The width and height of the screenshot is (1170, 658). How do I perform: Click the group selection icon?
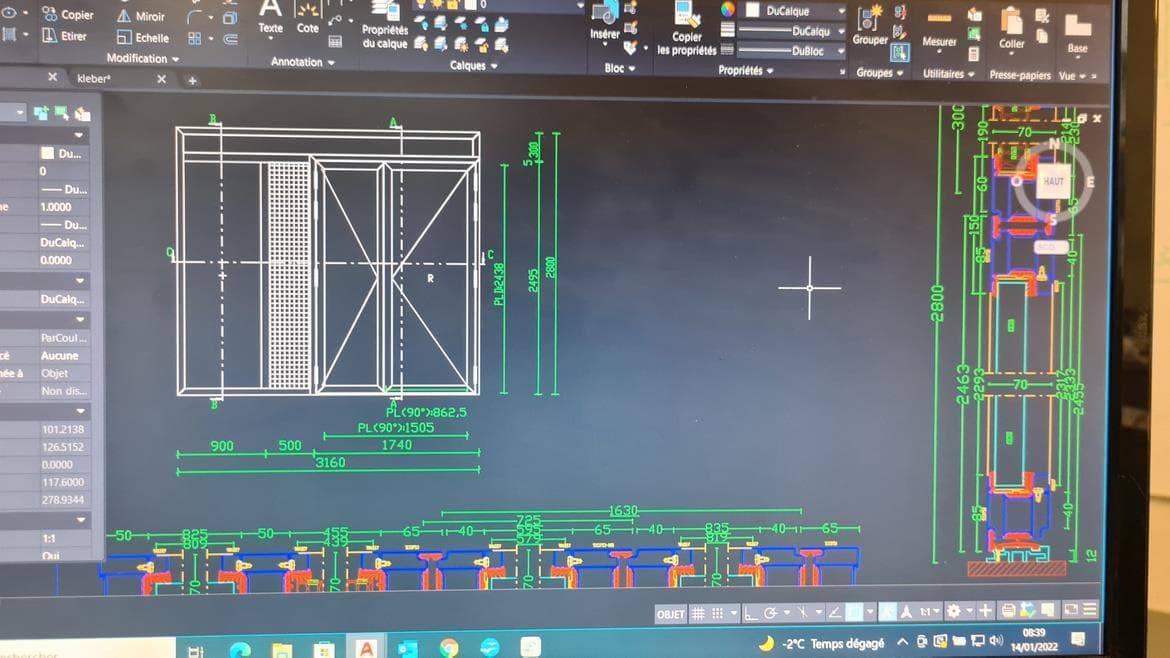click(x=900, y=51)
